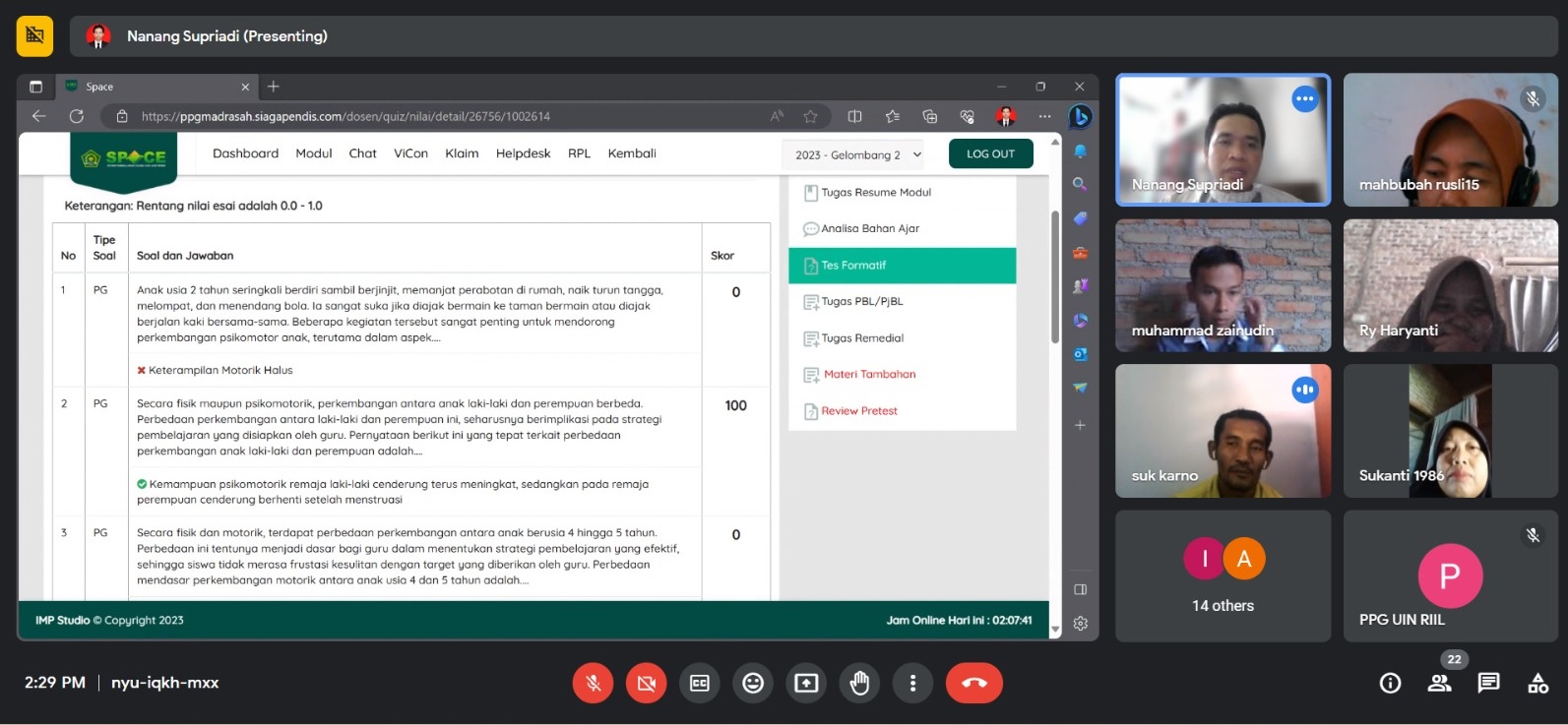Open a new browser tab with plus button
Viewport: 1568px width, 725px height.
(274, 87)
